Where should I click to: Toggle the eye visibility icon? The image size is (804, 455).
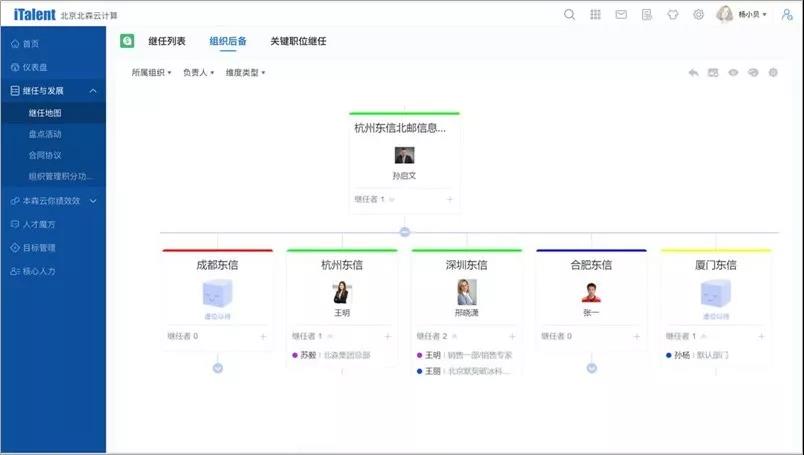pyautogui.click(x=733, y=73)
